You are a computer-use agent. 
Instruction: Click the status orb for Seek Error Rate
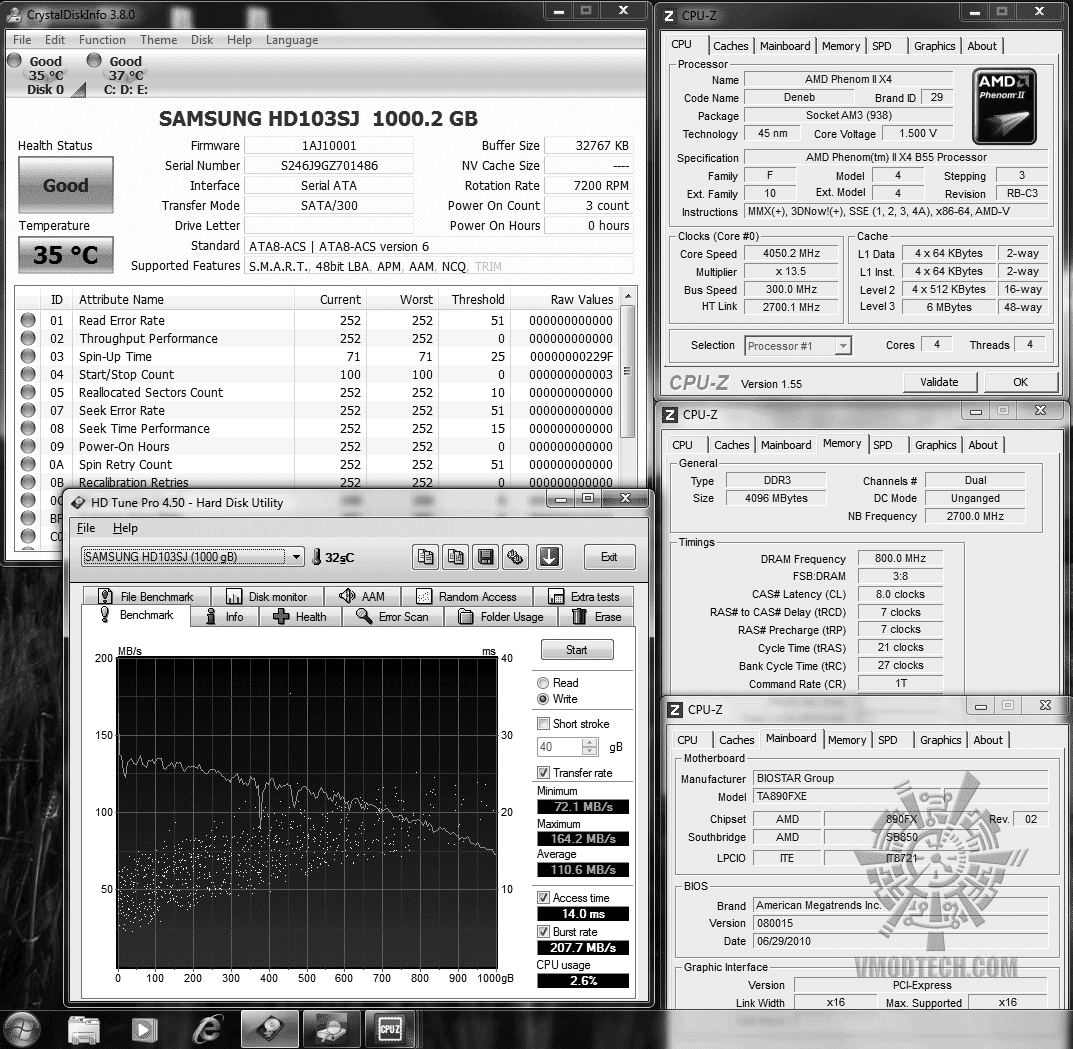click(x=28, y=411)
